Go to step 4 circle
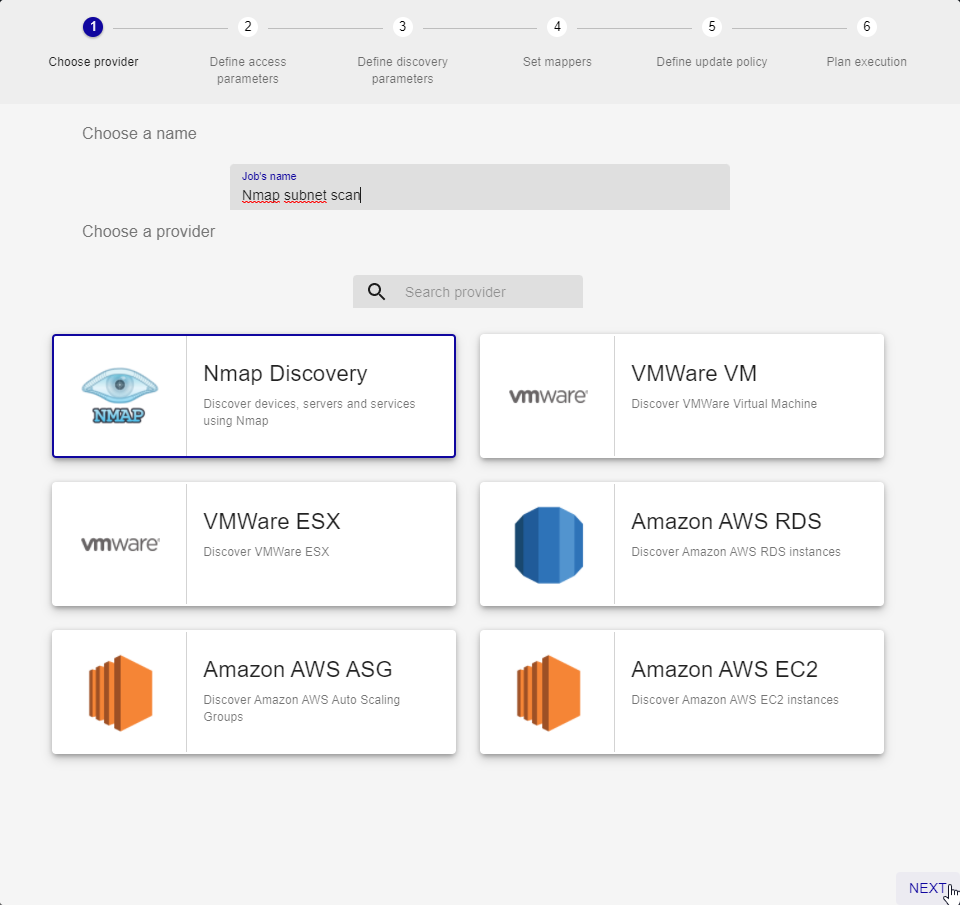Screen dimensions: 960x905 coord(557,27)
